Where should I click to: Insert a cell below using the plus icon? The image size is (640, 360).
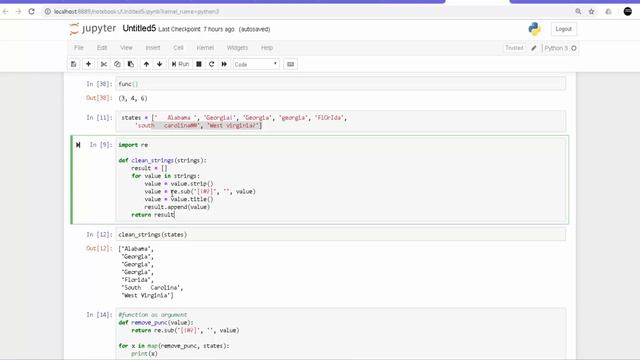[88, 64]
